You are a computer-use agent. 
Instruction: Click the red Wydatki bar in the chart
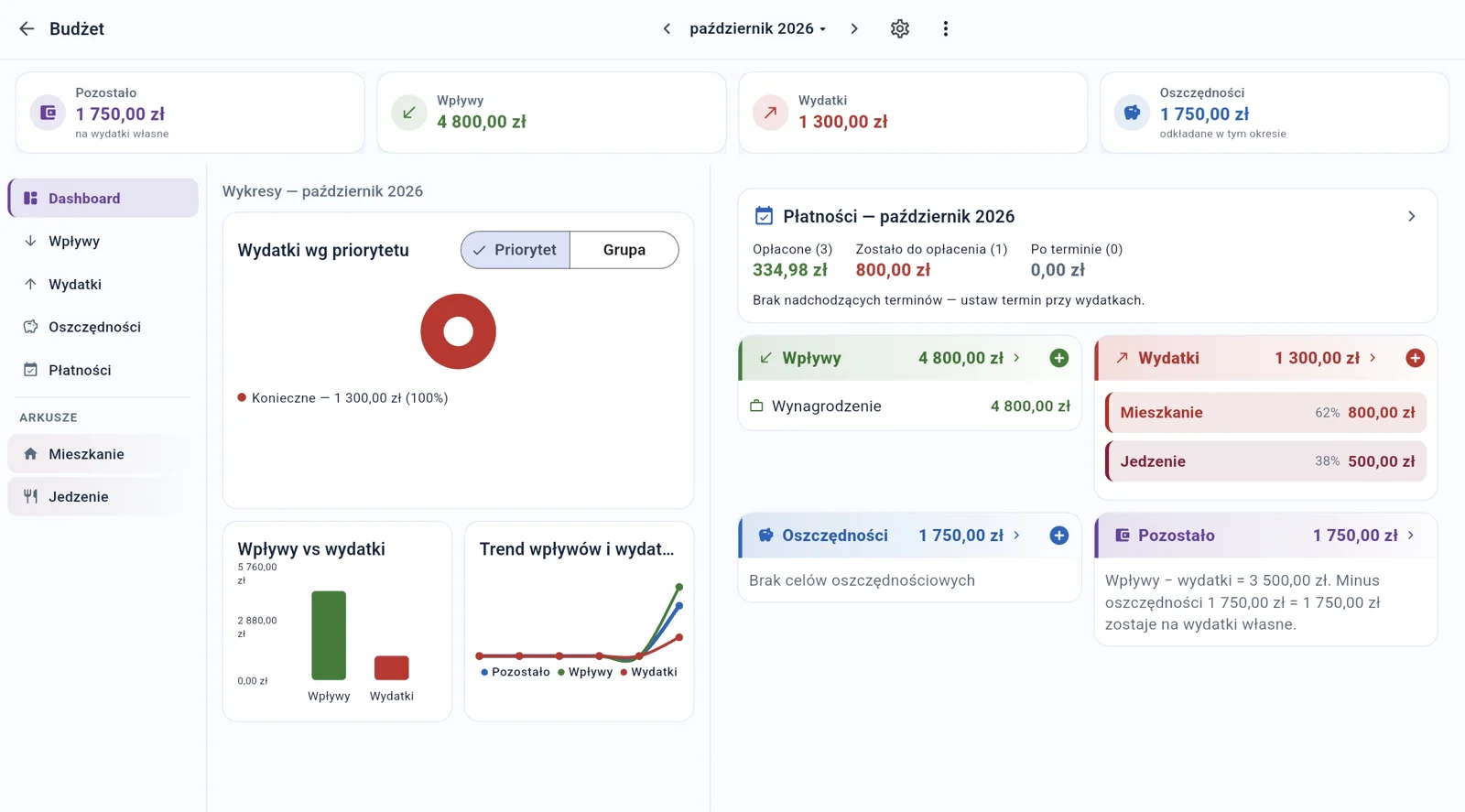392,667
